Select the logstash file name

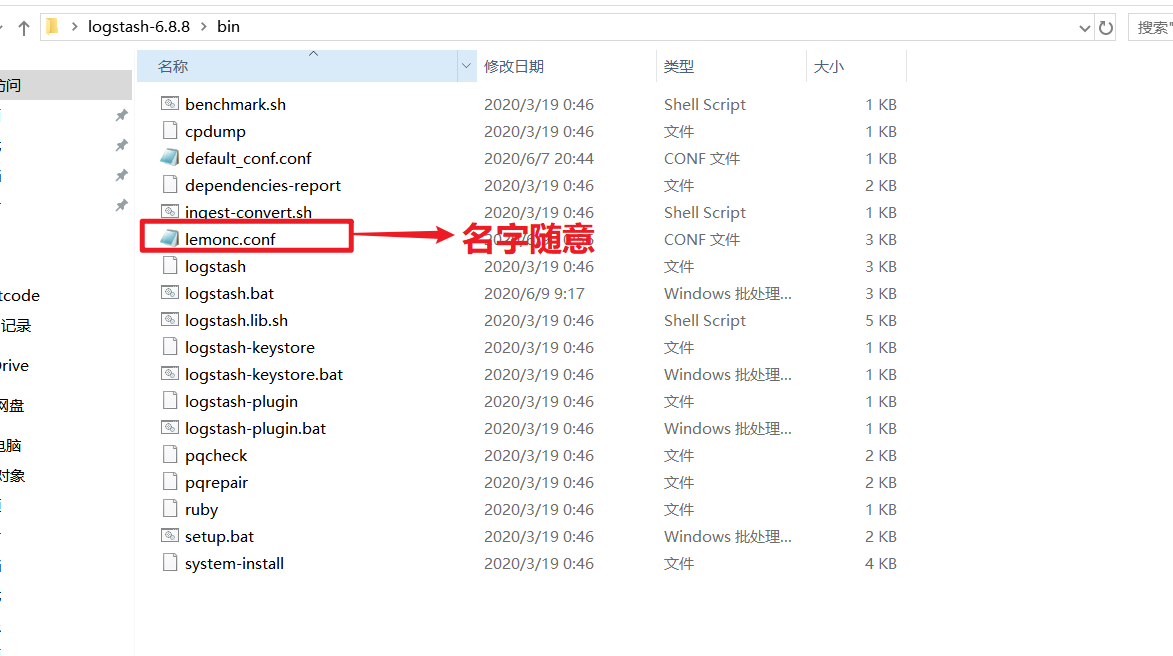[x=215, y=266]
